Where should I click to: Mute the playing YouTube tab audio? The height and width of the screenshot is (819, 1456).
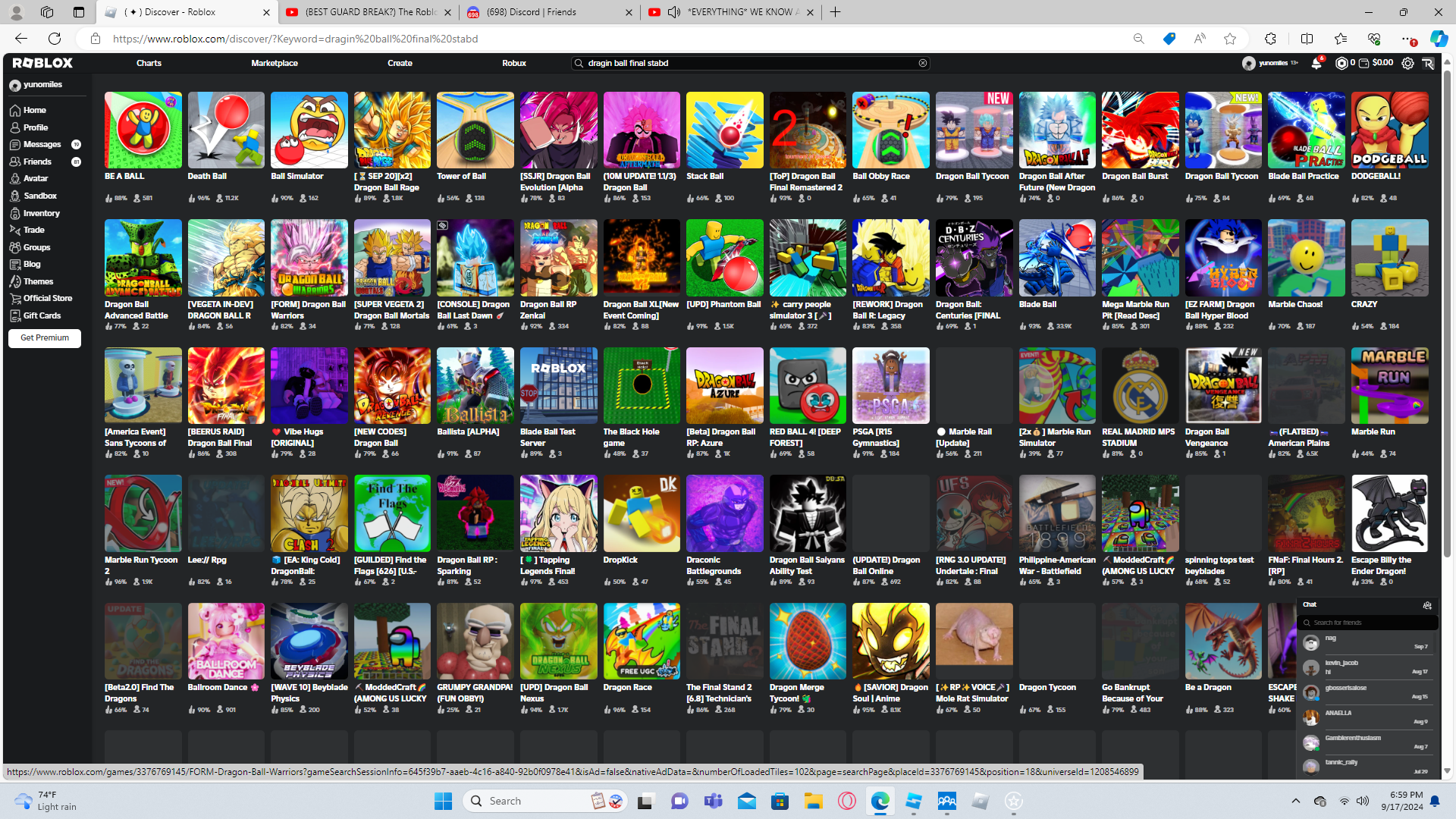[674, 12]
